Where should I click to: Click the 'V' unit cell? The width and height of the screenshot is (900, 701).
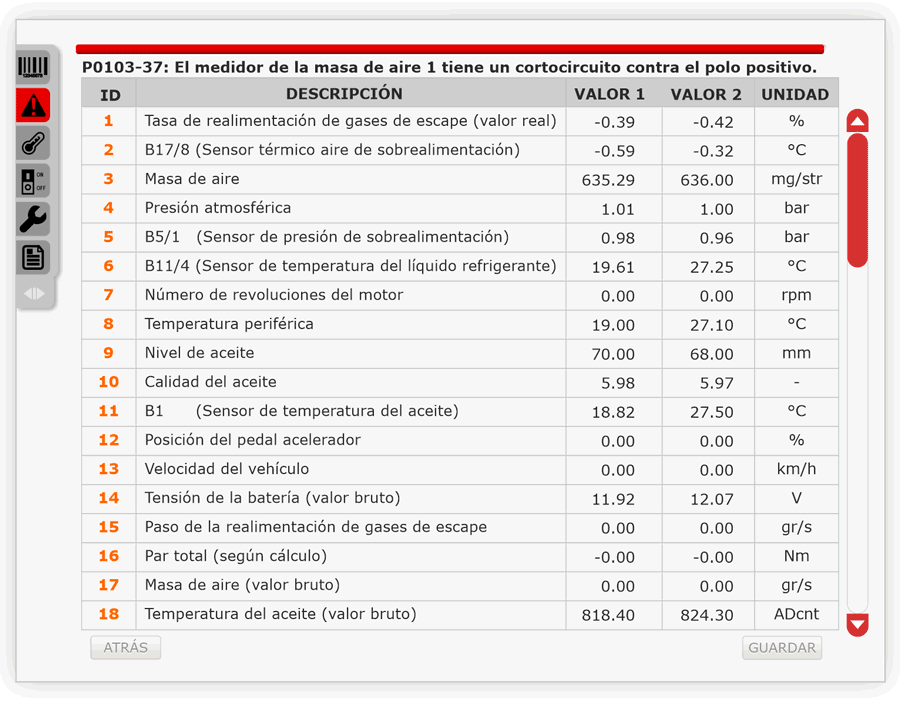(x=796, y=498)
